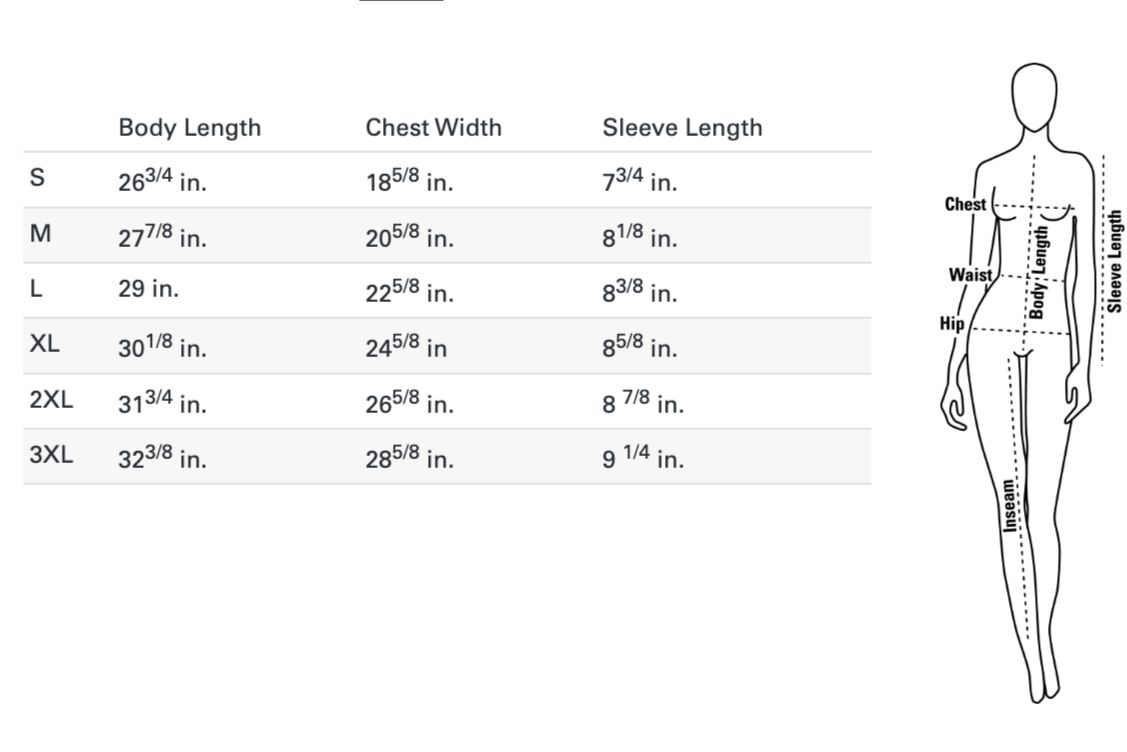The width and height of the screenshot is (1127, 752).
Task: Click the Chest Width column header
Action: [x=433, y=128]
